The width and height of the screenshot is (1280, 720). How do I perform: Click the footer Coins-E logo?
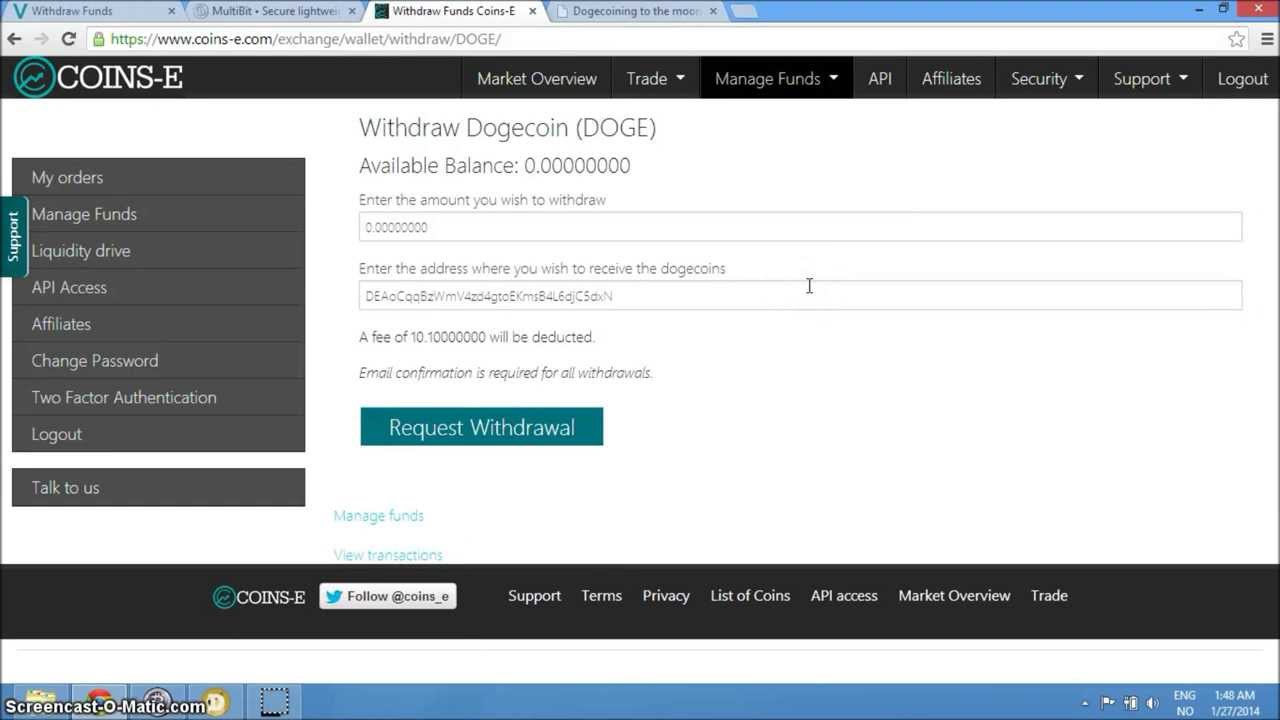click(259, 597)
